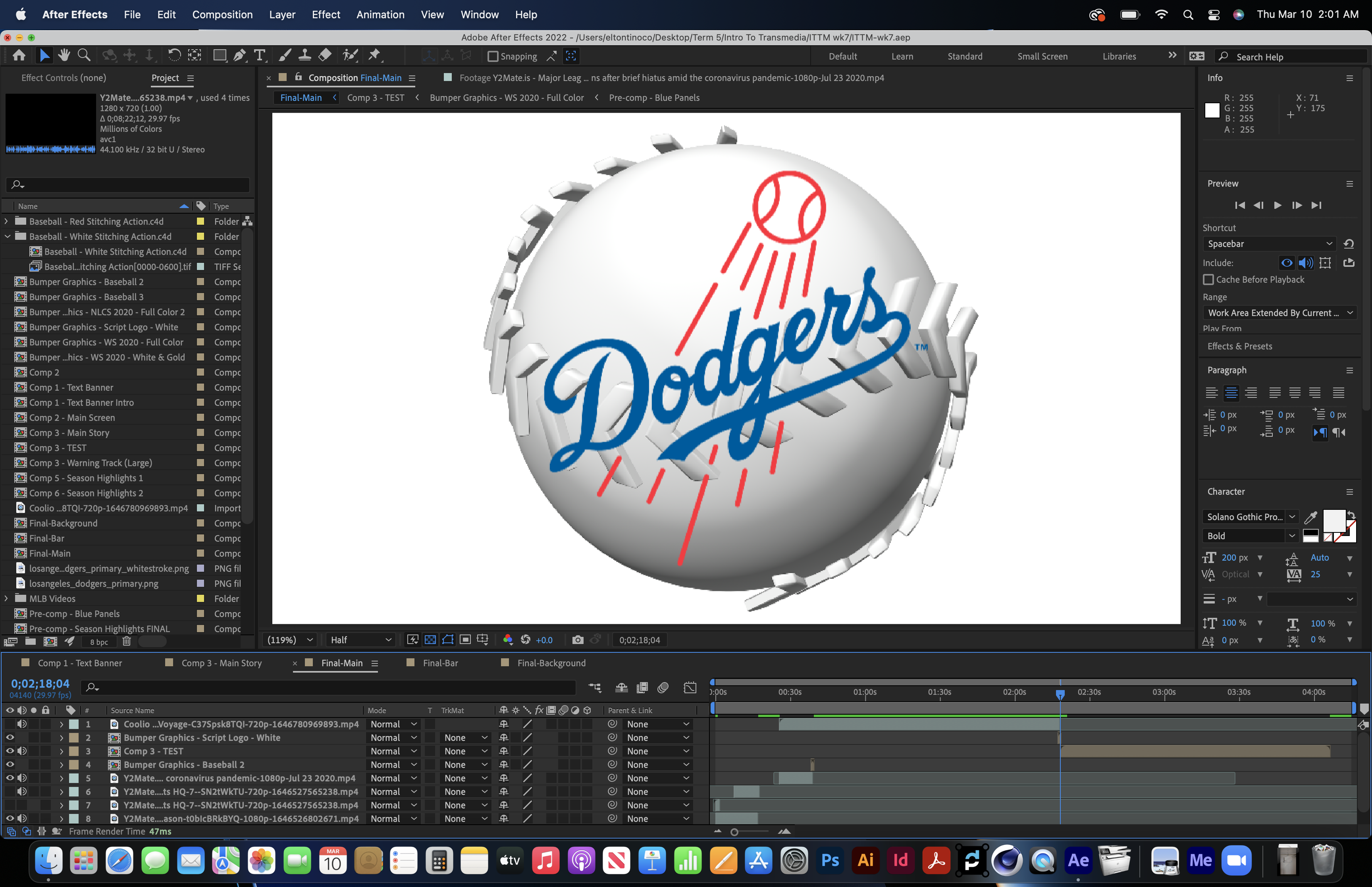Hide the Comp 3 - TEST layer
This screenshot has height=887, width=1372.
10,751
